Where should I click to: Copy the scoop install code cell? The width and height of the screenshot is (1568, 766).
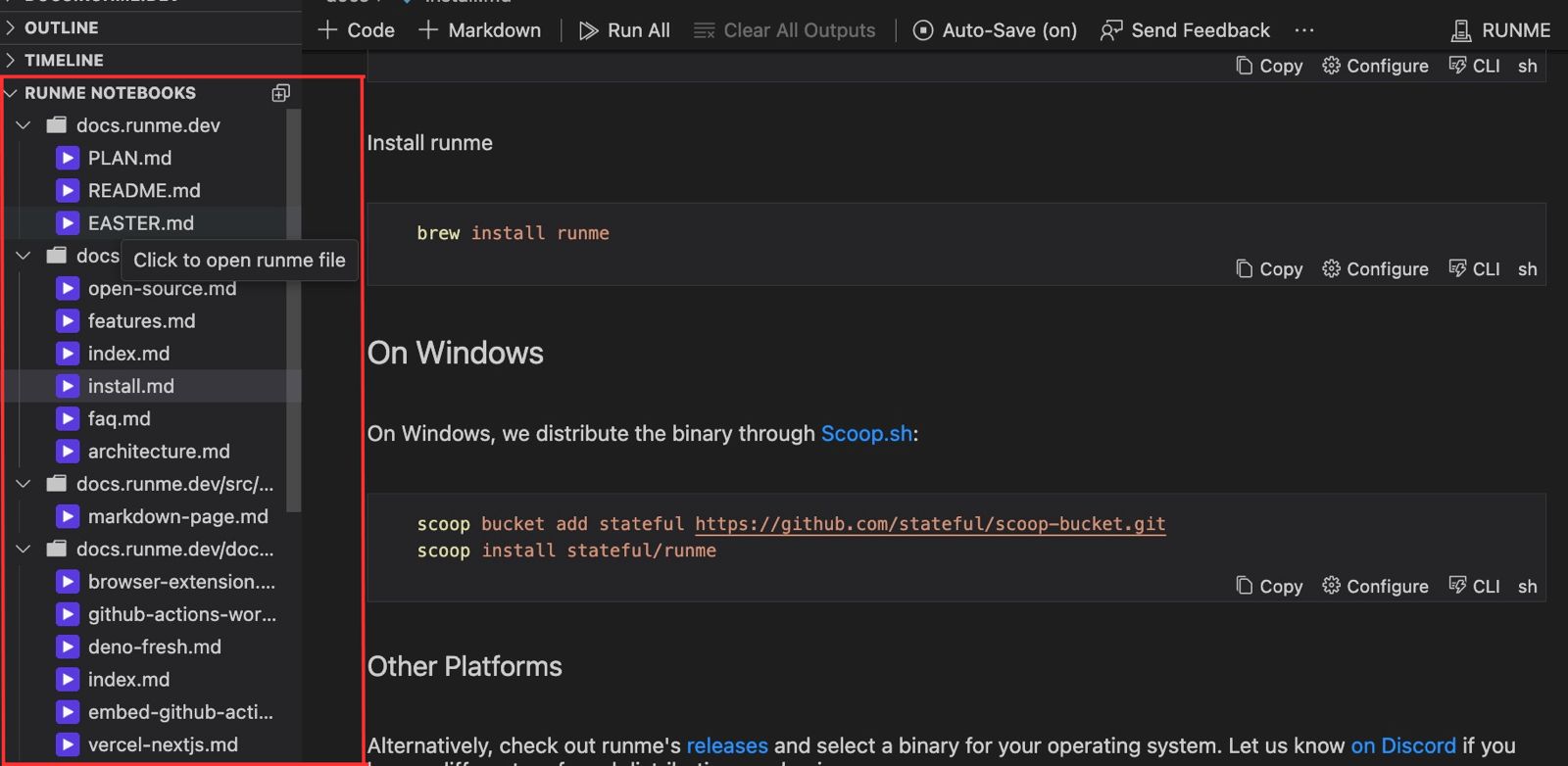1269,586
